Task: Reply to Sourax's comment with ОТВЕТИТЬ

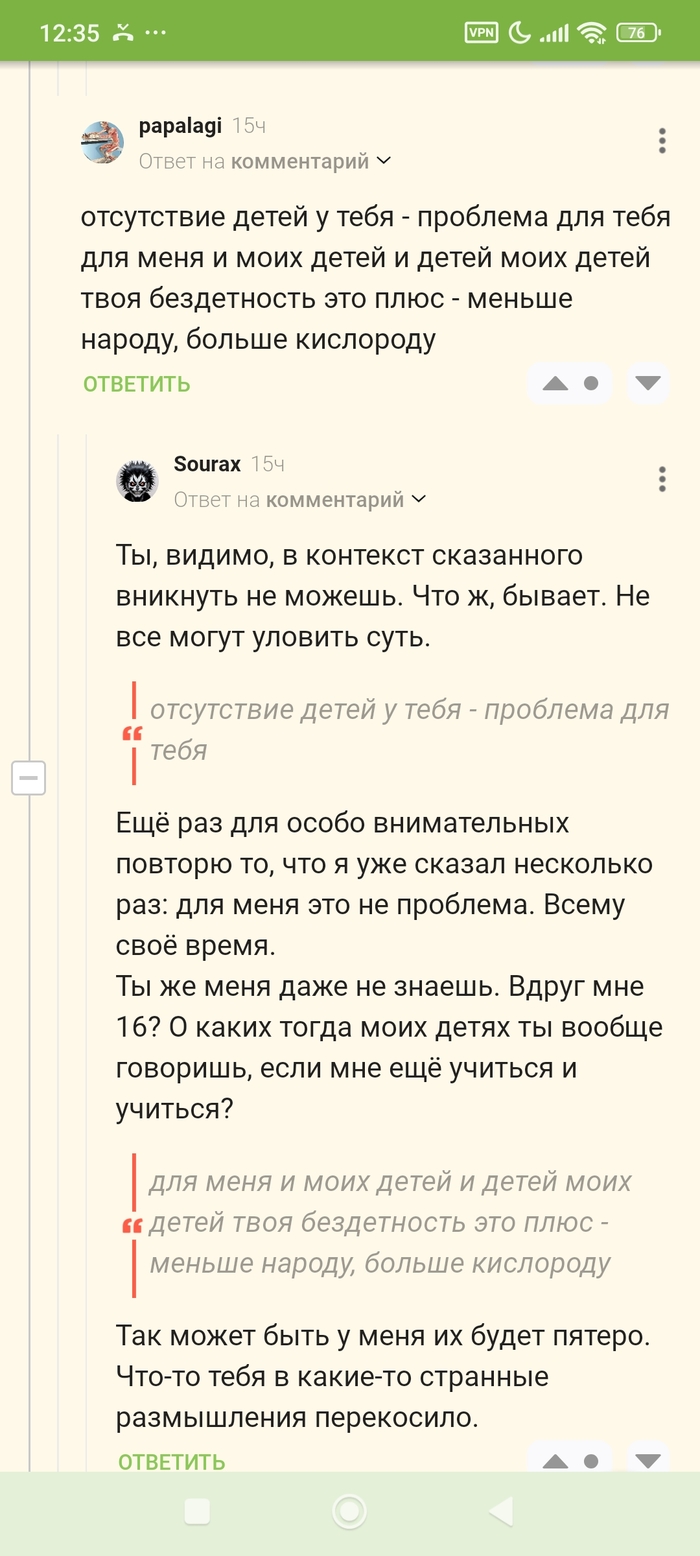Action: pyautogui.click(x=171, y=1461)
